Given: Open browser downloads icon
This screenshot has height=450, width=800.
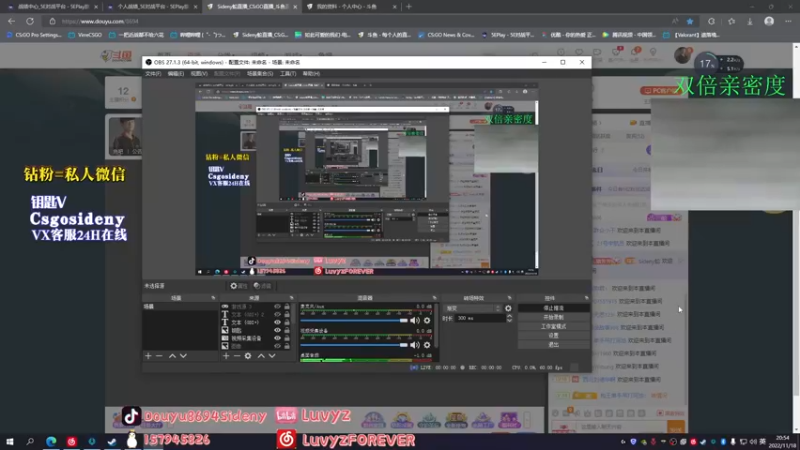Looking at the screenshot, I should tap(750, 21).
